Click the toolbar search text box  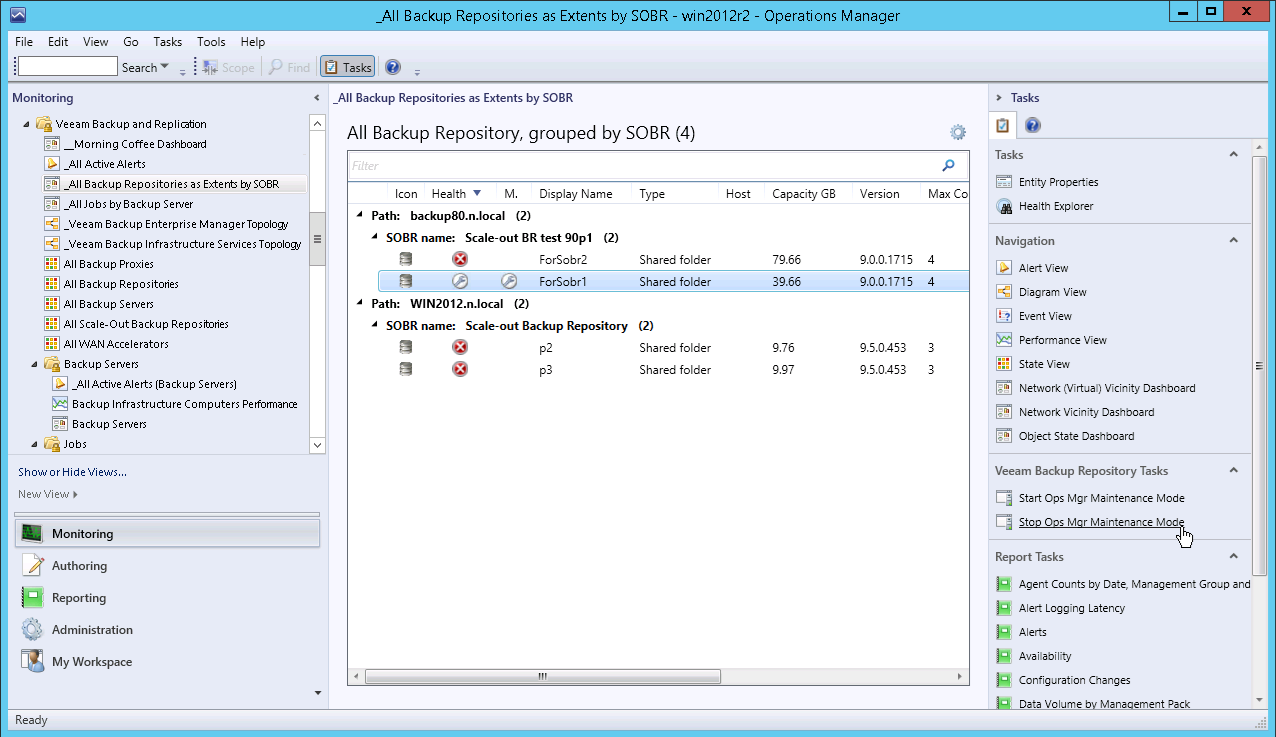[67, 67]
